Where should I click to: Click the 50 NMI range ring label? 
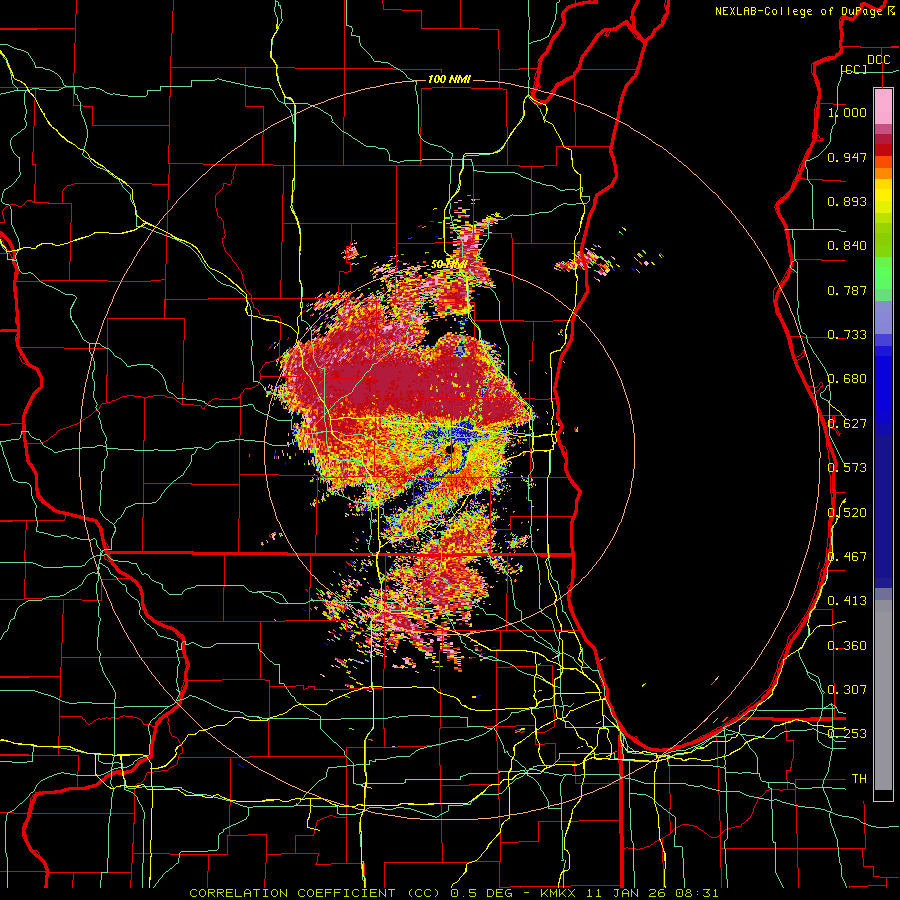tap(449, 265)
